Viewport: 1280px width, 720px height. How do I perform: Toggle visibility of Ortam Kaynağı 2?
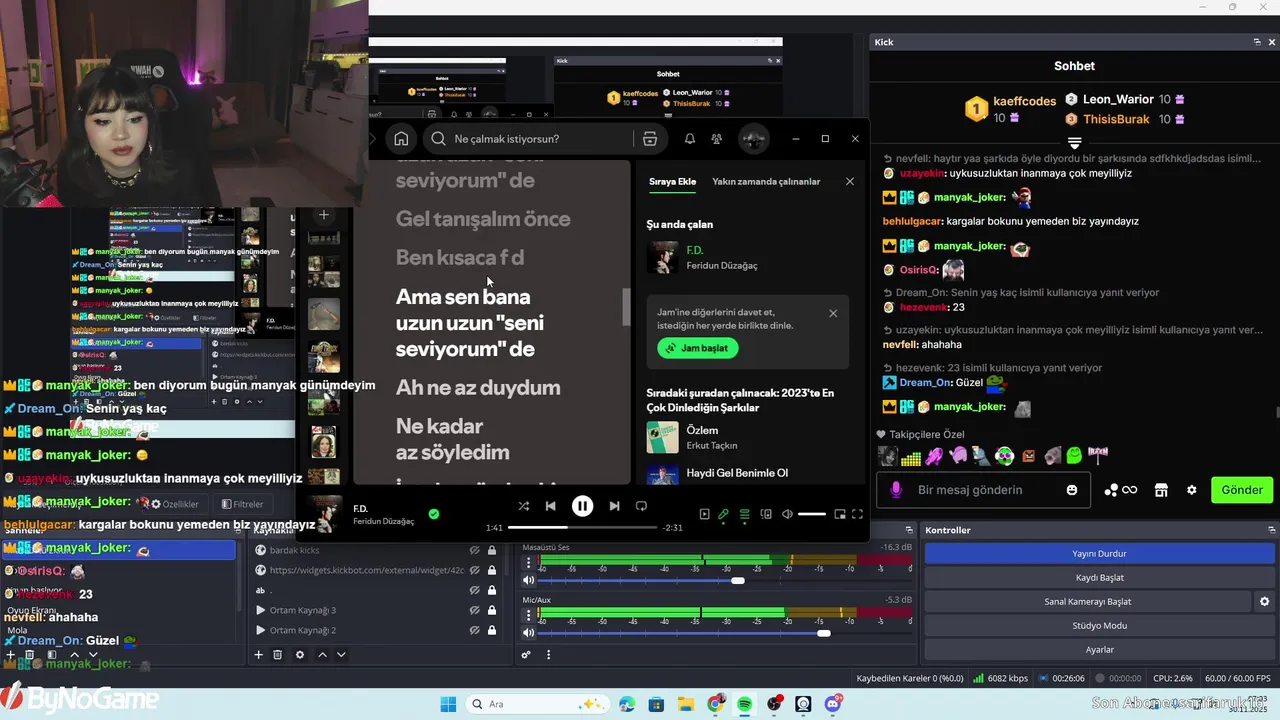tap(475, 630)
